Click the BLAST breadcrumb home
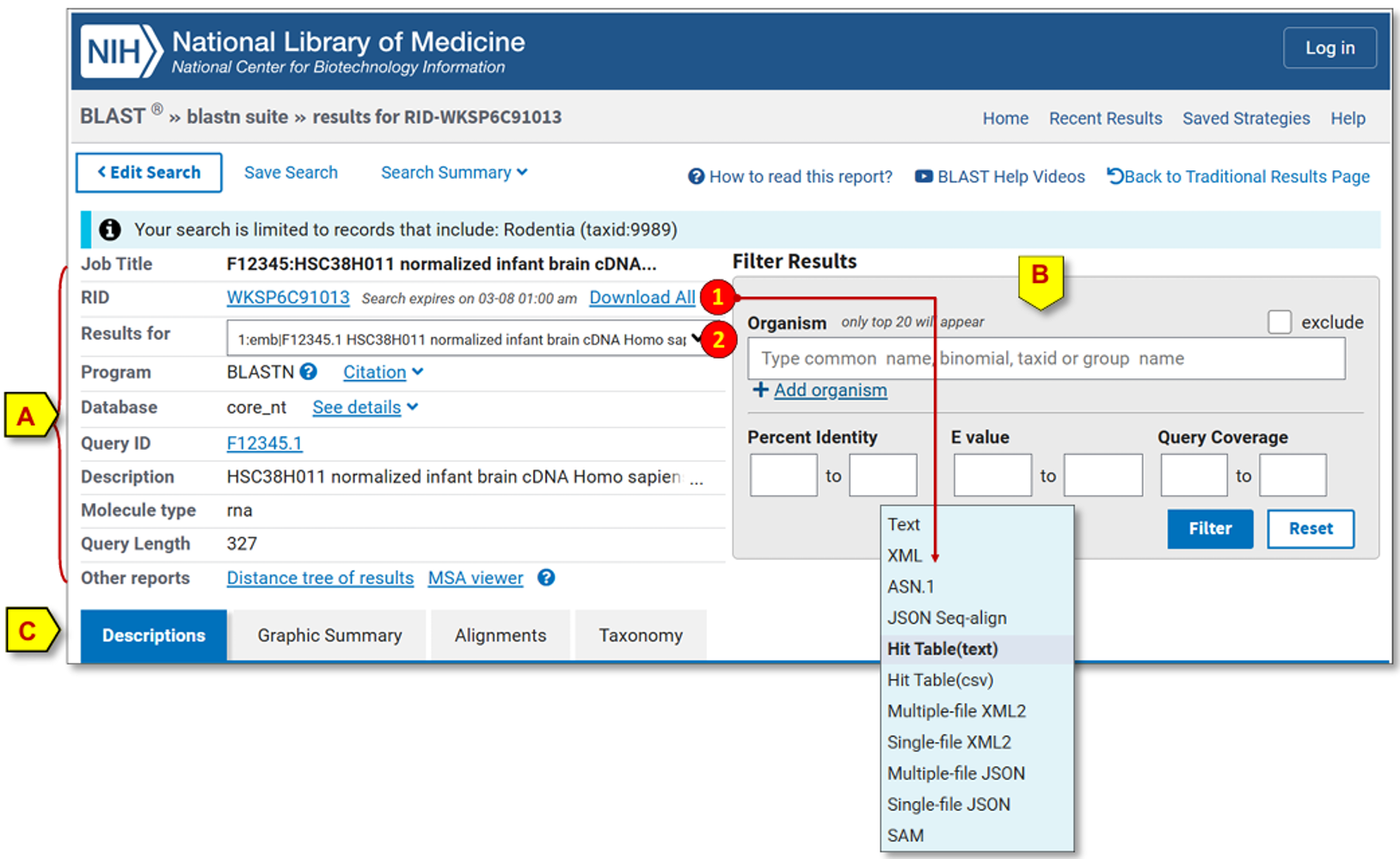This screenshot has height=859, width=1400. pyautogui.click(x=113, y=116)
